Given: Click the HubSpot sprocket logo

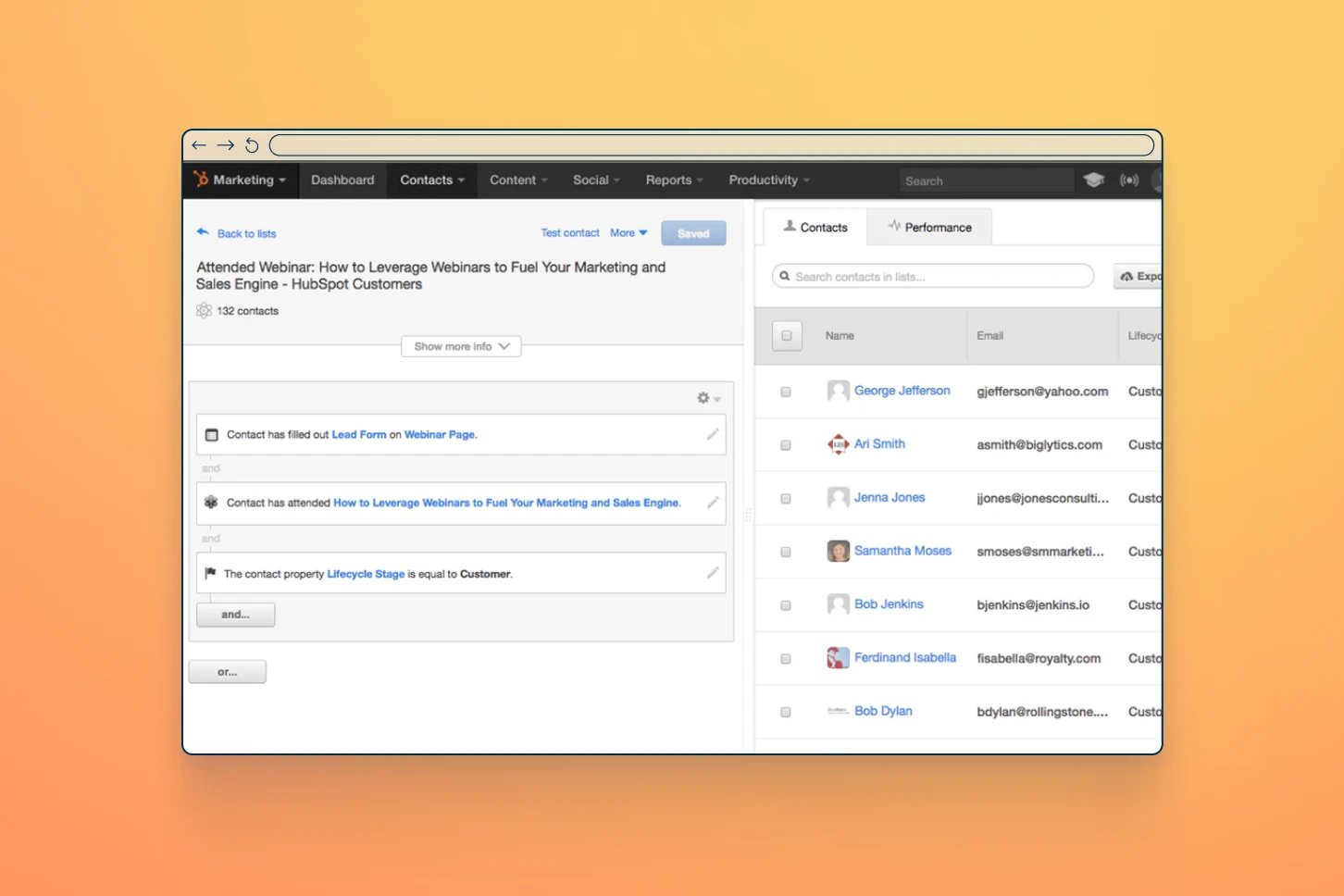Looking at the screenshot, I should (201, 180).
